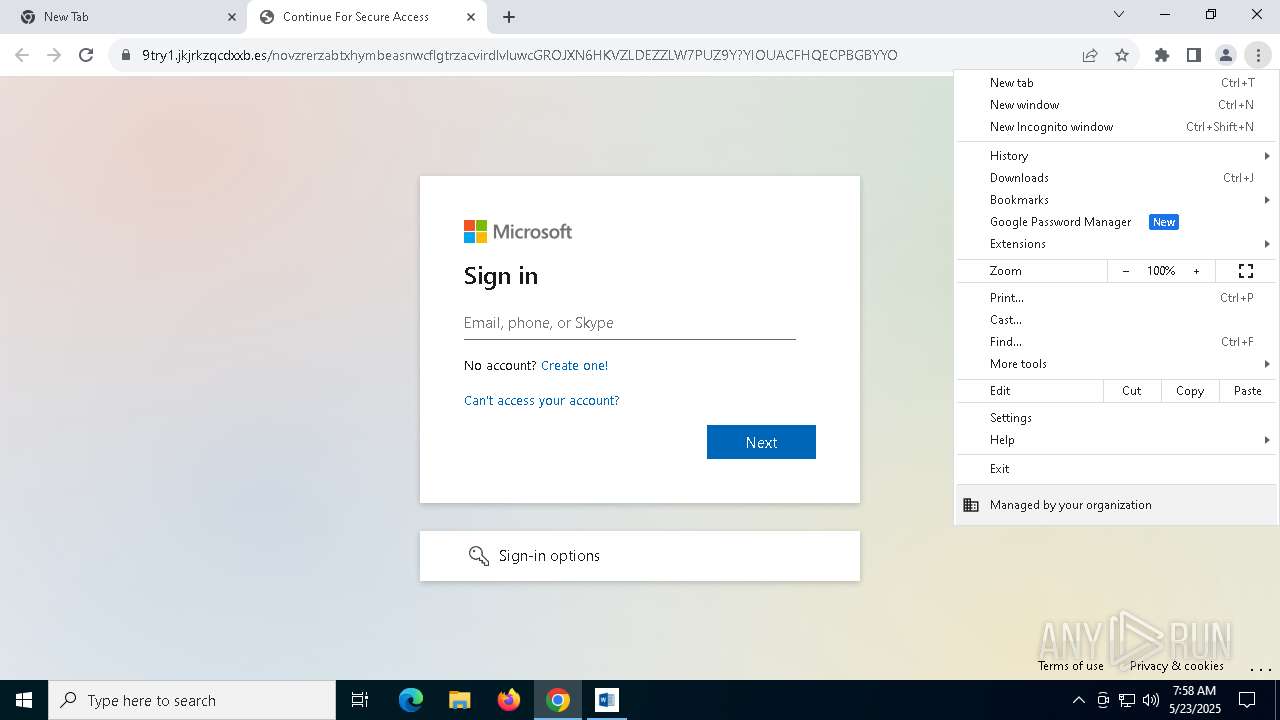1280x720 pixels.
Task: Click the ellipsis in page footer
Action: (1260, 668)
